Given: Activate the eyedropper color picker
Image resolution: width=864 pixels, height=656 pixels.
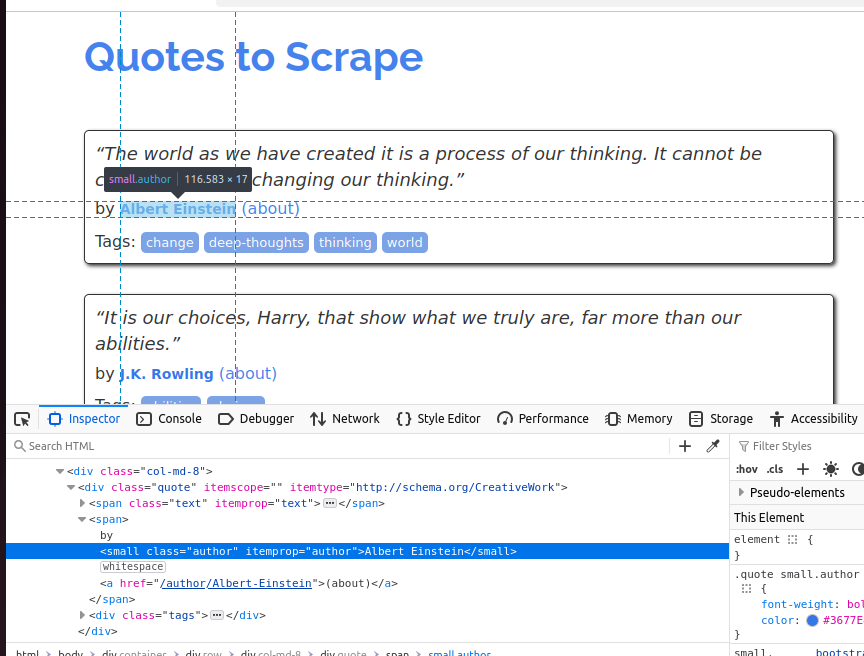Looking at the screenshot, I should tap(711, 445).
